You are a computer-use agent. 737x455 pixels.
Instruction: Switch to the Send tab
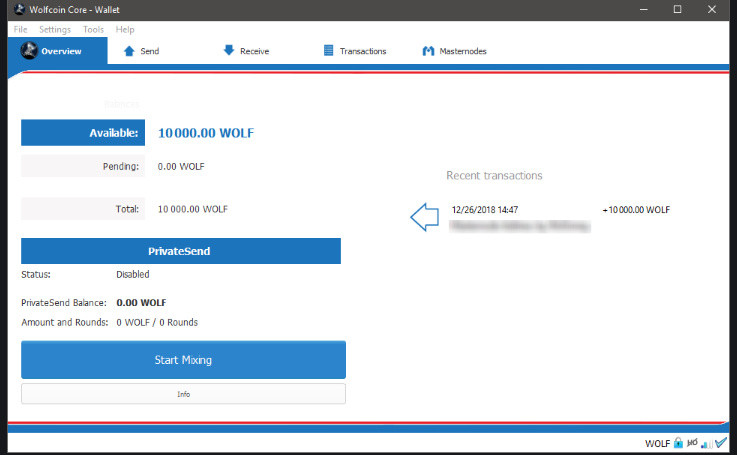[x=141, y=51]
